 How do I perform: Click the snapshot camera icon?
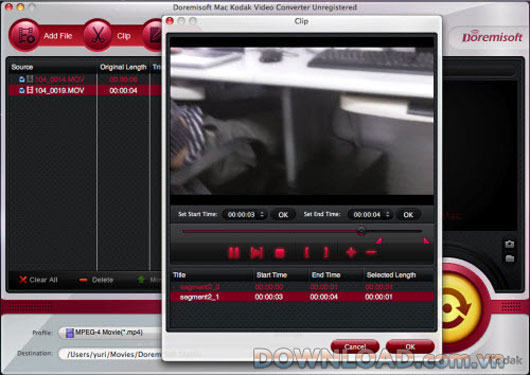pos(509,244)
